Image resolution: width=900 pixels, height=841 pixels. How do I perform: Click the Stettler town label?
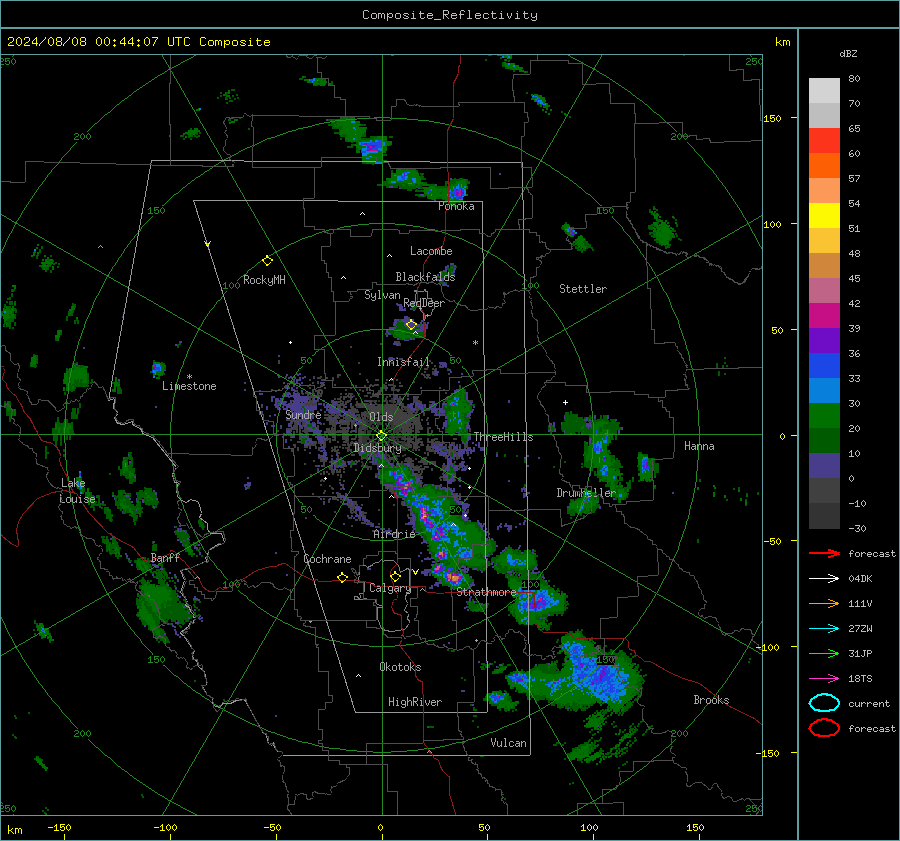tap(583, 289)
